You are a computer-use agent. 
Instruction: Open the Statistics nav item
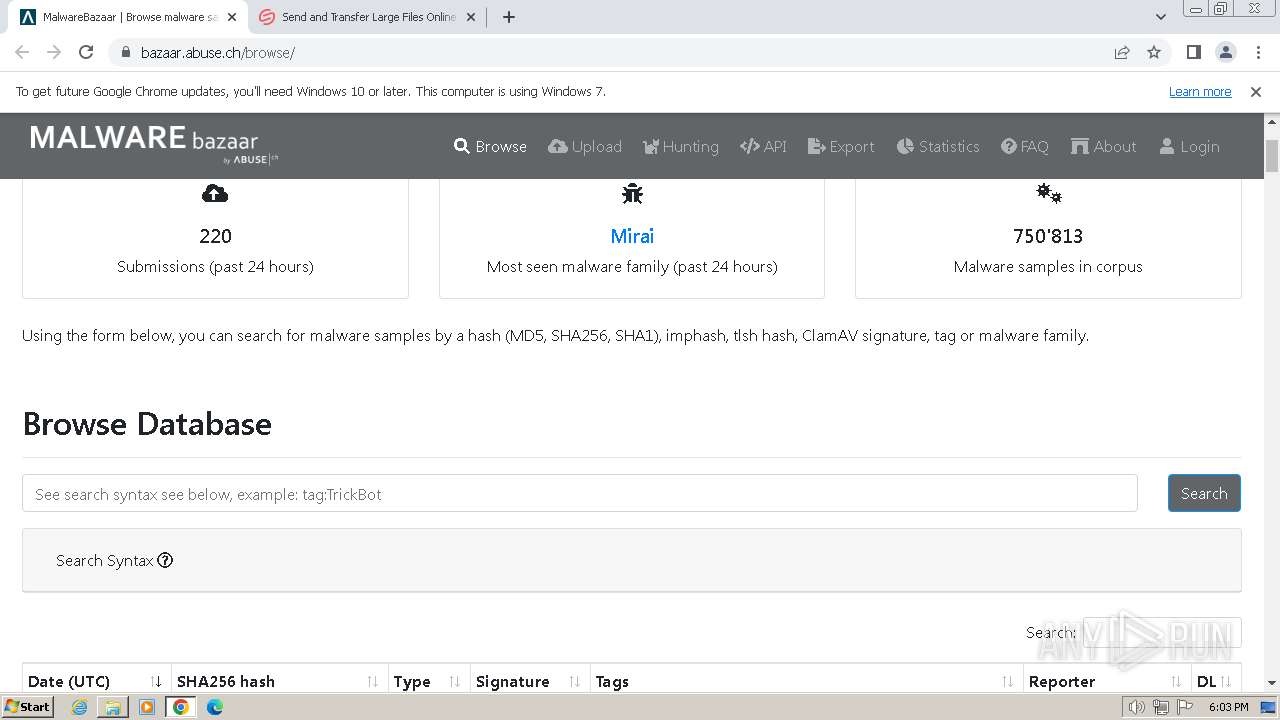(938, 146)
